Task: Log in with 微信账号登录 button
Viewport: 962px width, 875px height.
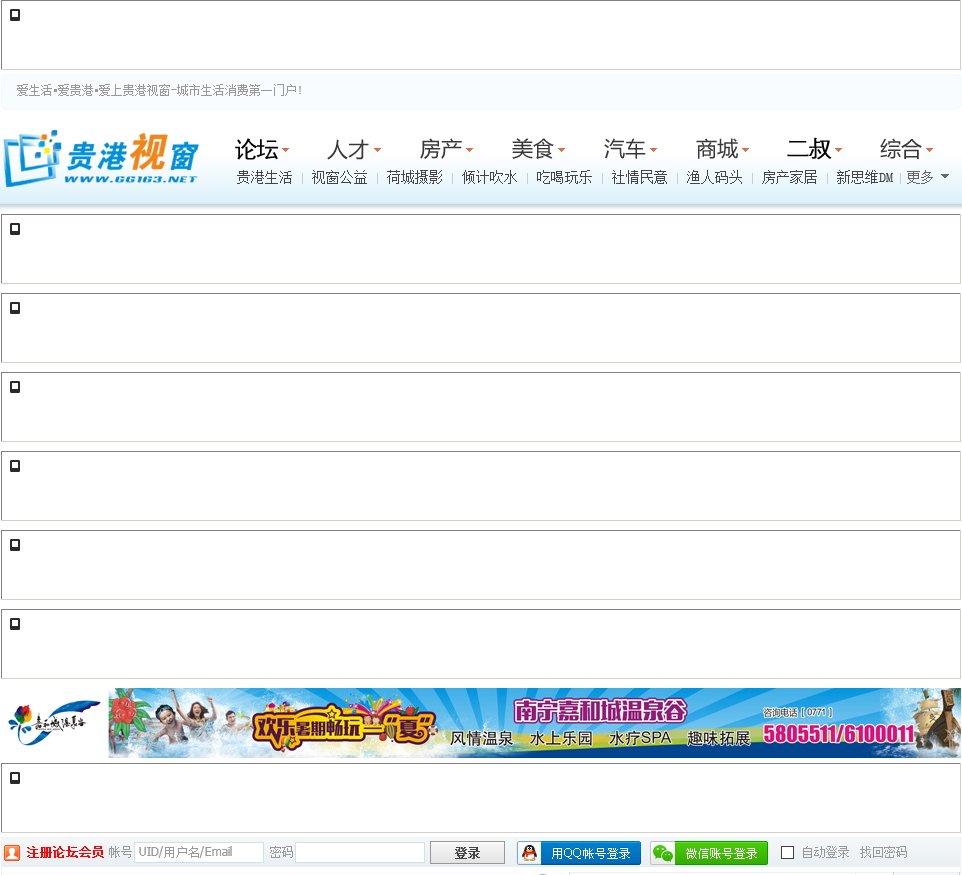Action: click(709, 853)
